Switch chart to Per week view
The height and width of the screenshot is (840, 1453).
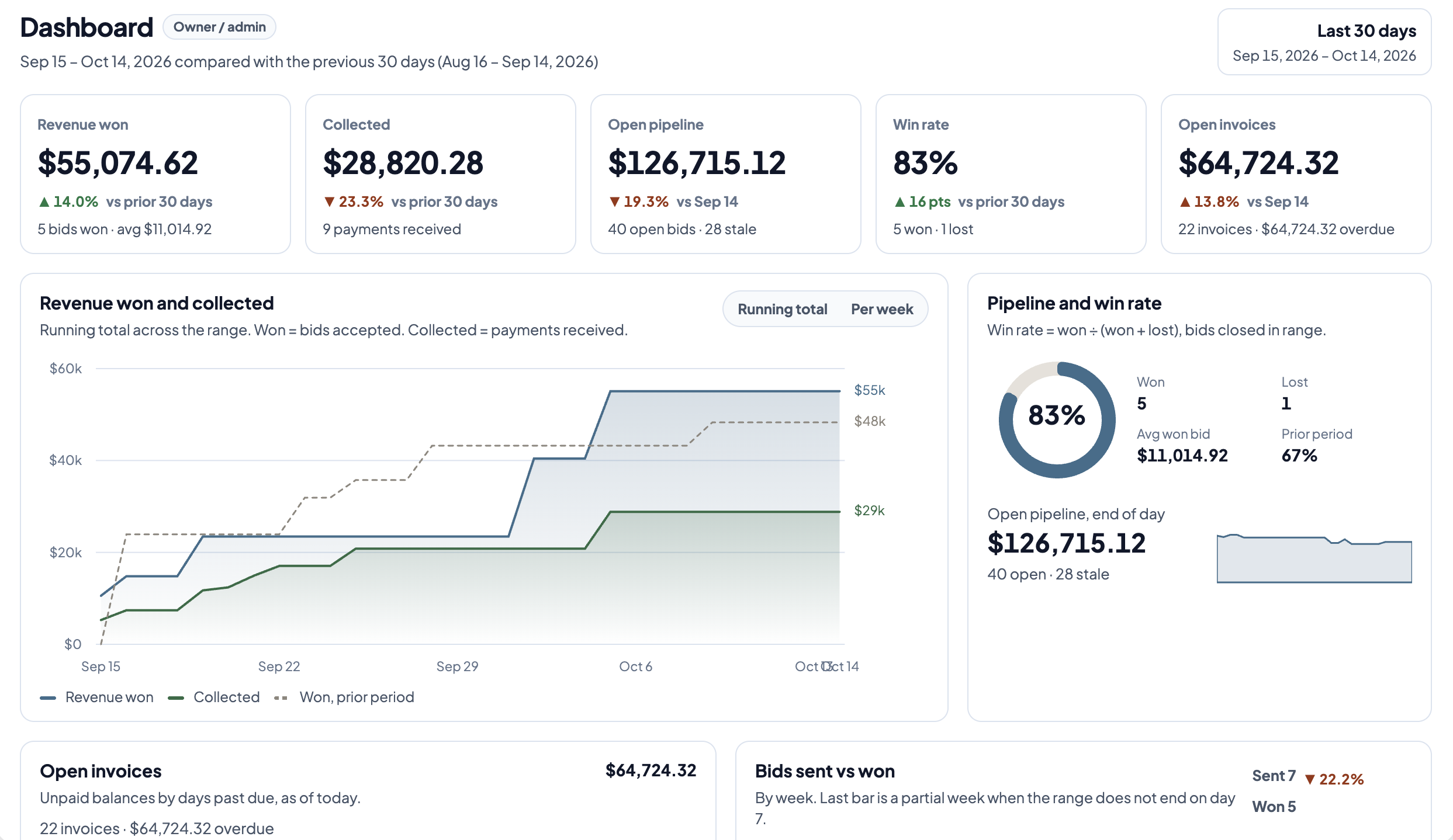(882, 309)
